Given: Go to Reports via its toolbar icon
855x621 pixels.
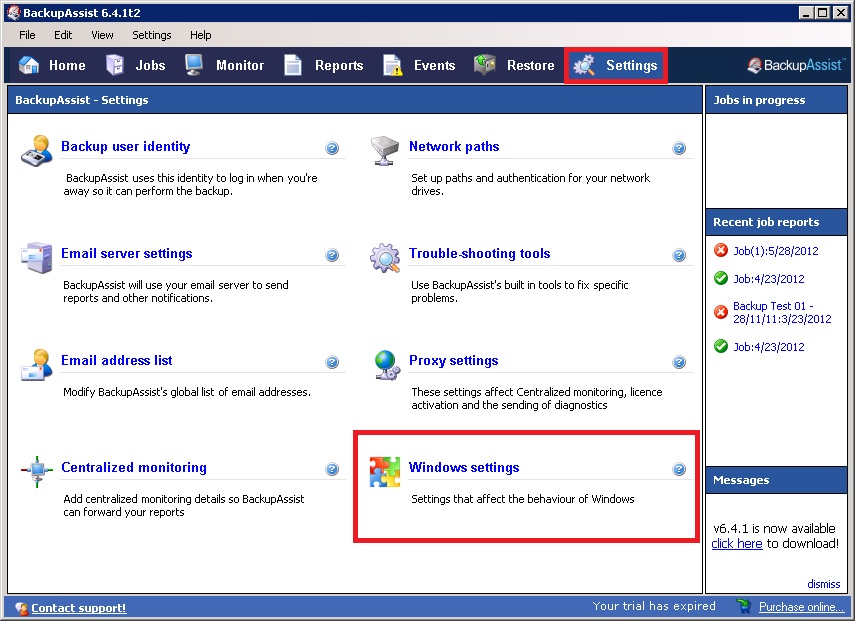Looking at the screenshot, I should point(294,65).
